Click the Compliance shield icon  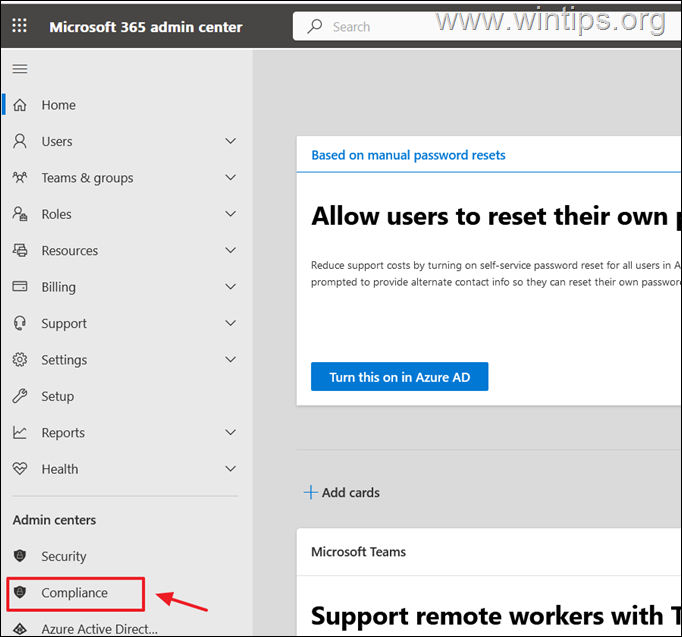point(20,592)
